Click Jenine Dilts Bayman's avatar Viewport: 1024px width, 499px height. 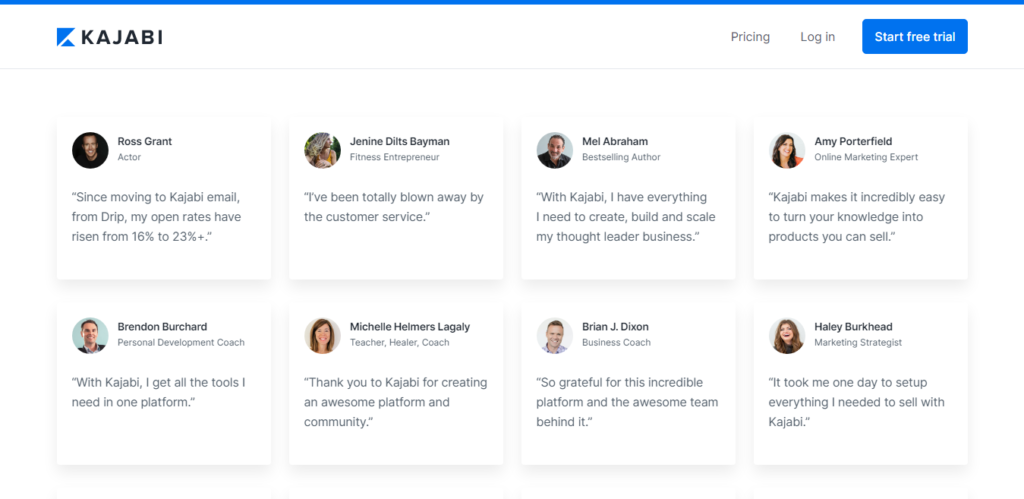[322, 150]
